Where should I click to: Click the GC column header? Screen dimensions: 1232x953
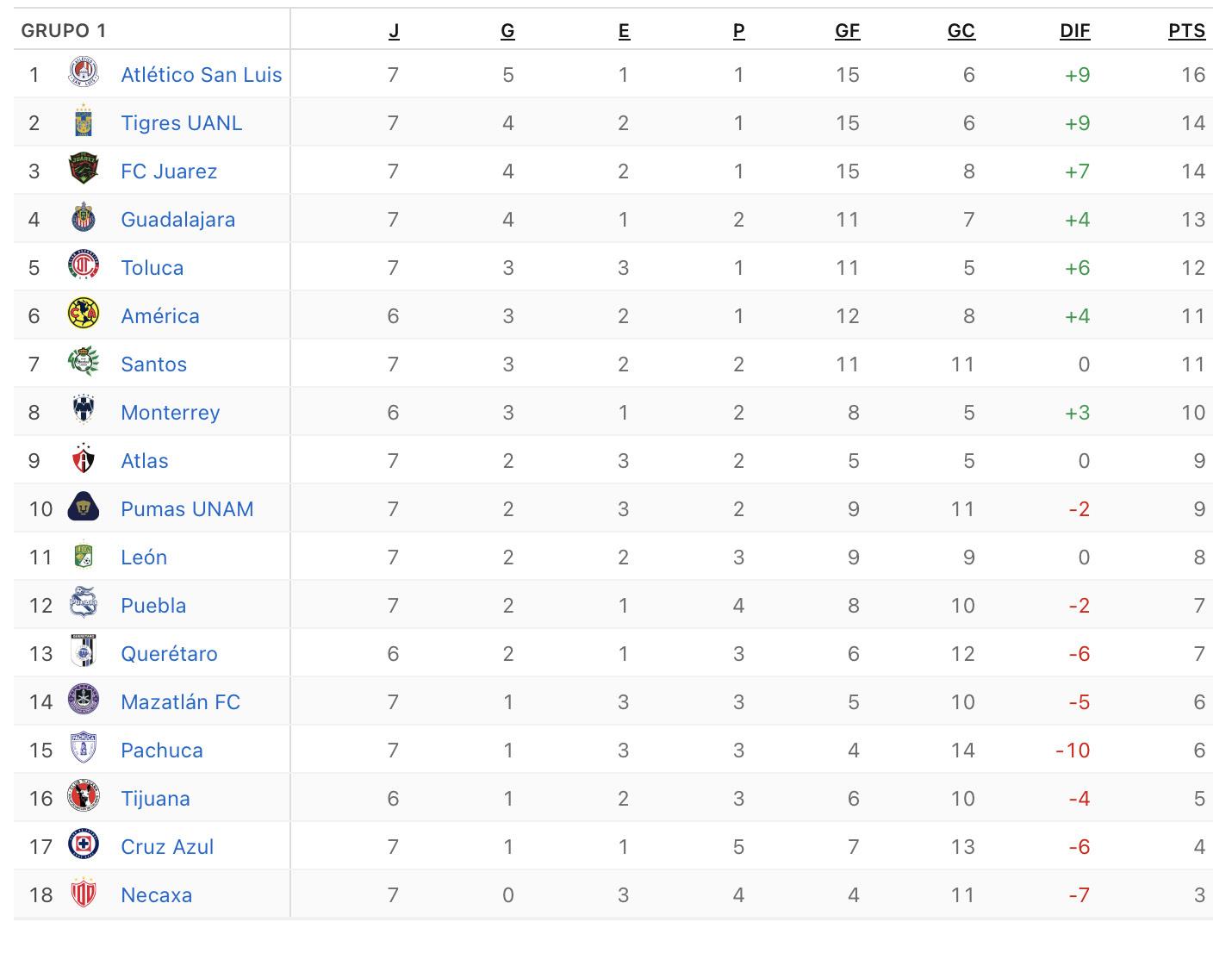pos(961,31)
